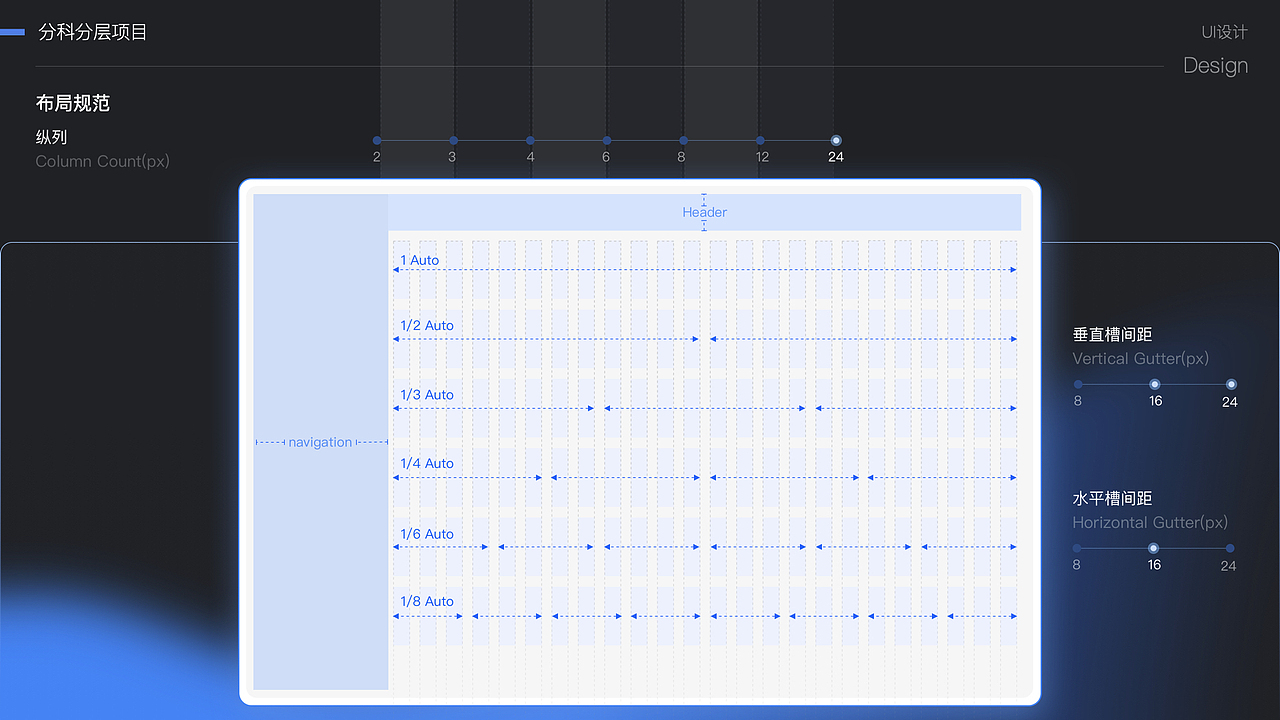1280x720 pixels.
Task: Set Vertical Gutter to 8
Action: tap(1078, 384)
